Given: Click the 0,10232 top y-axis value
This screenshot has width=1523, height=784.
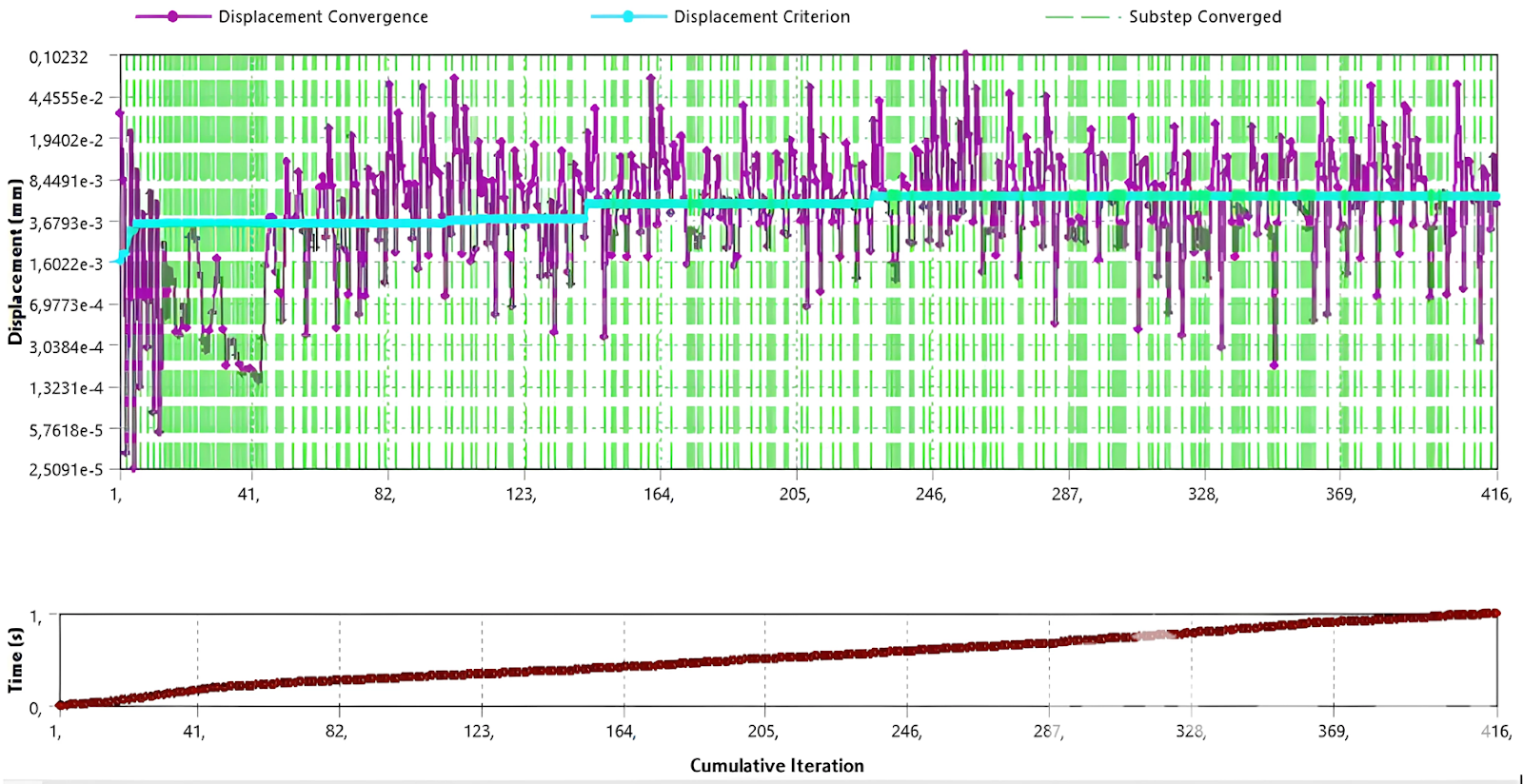Looking at the screenshot, I should pyautogui.click(x=59, y=58).
